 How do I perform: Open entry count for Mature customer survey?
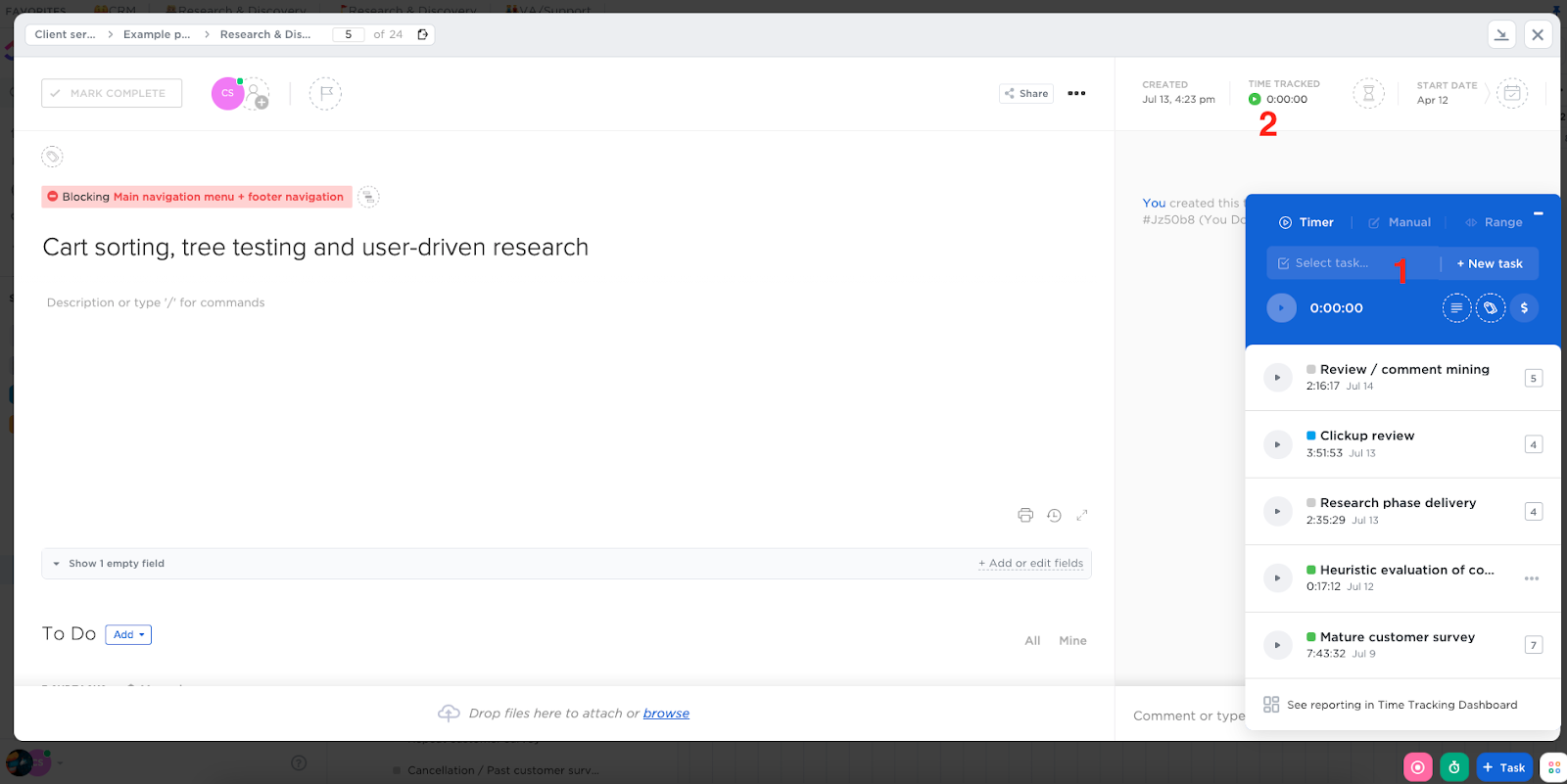(x=1534, y=645)
